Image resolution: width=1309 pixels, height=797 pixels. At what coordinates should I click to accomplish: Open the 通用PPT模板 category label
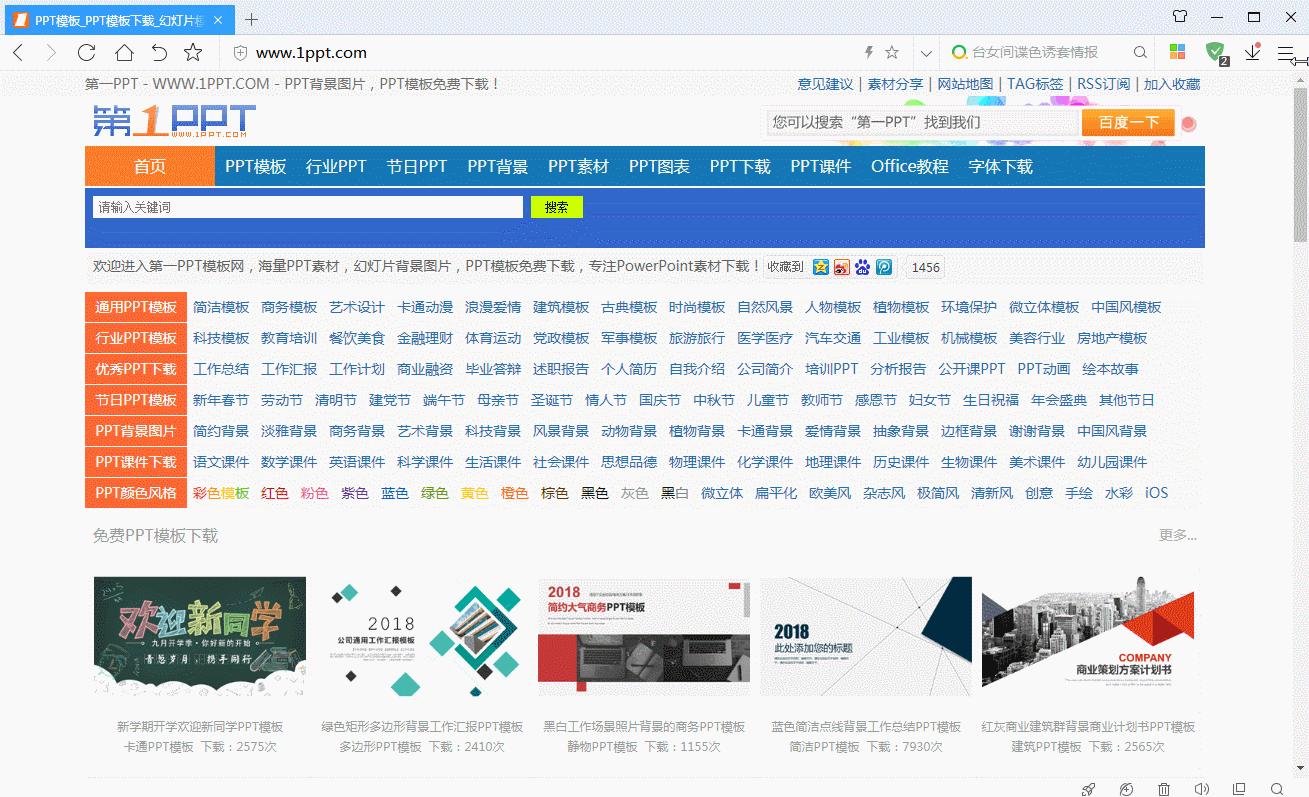[x=136, y=307]
